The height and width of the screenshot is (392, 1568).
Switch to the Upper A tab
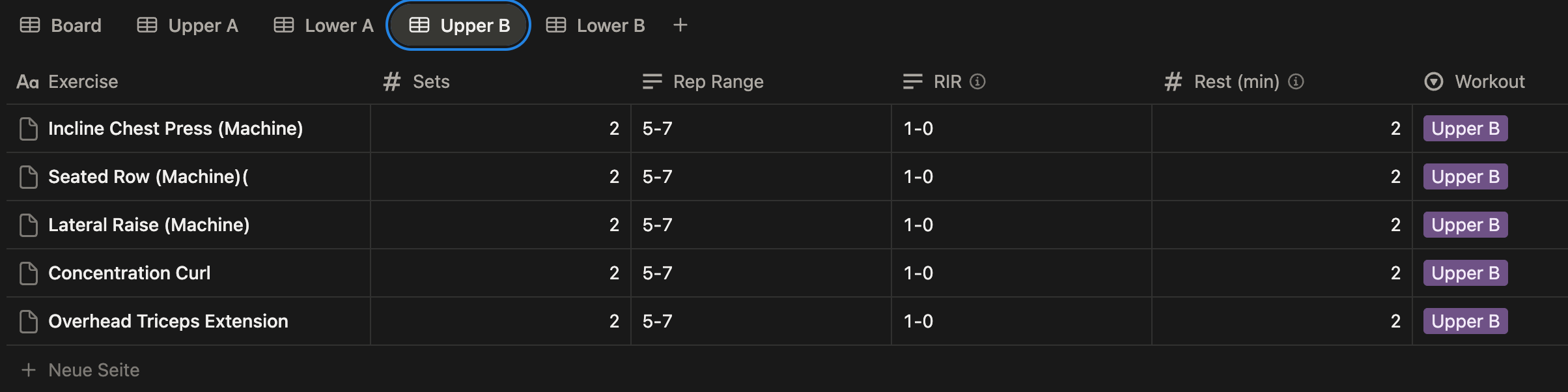pyautogui.click(x=188, y=25)
